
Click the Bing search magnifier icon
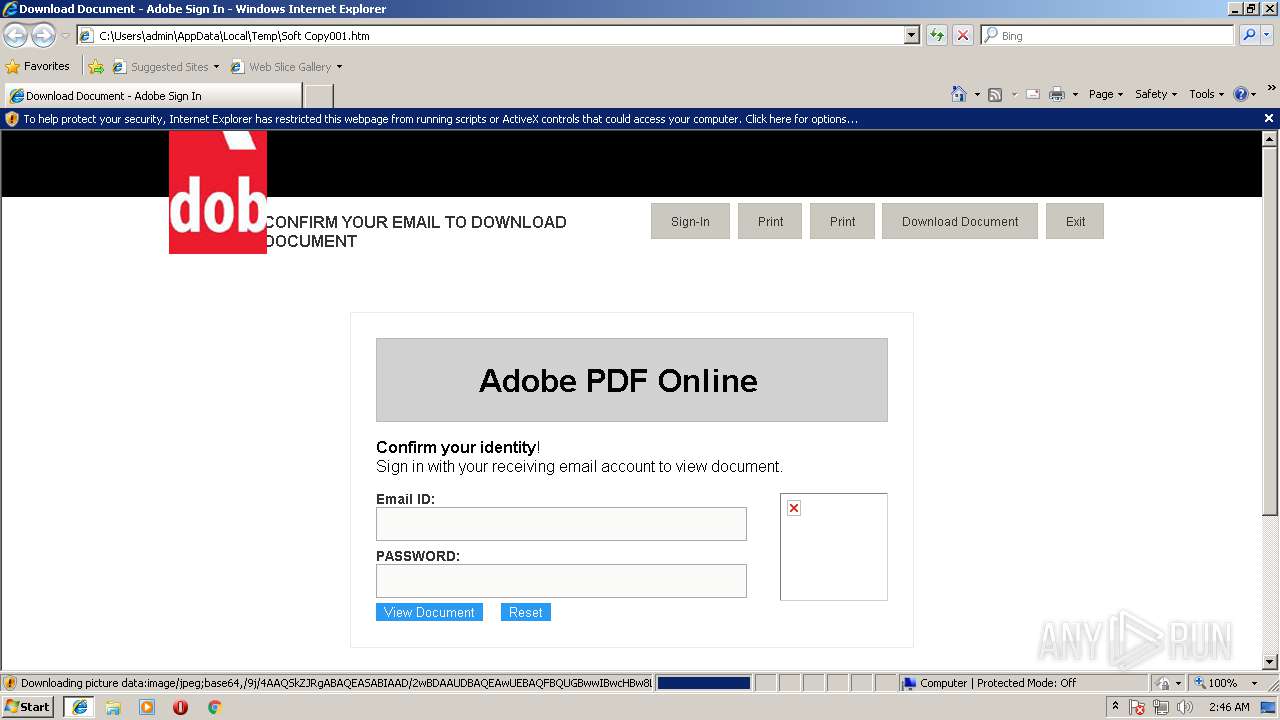pyautogui.click(x=1249, y=35)
